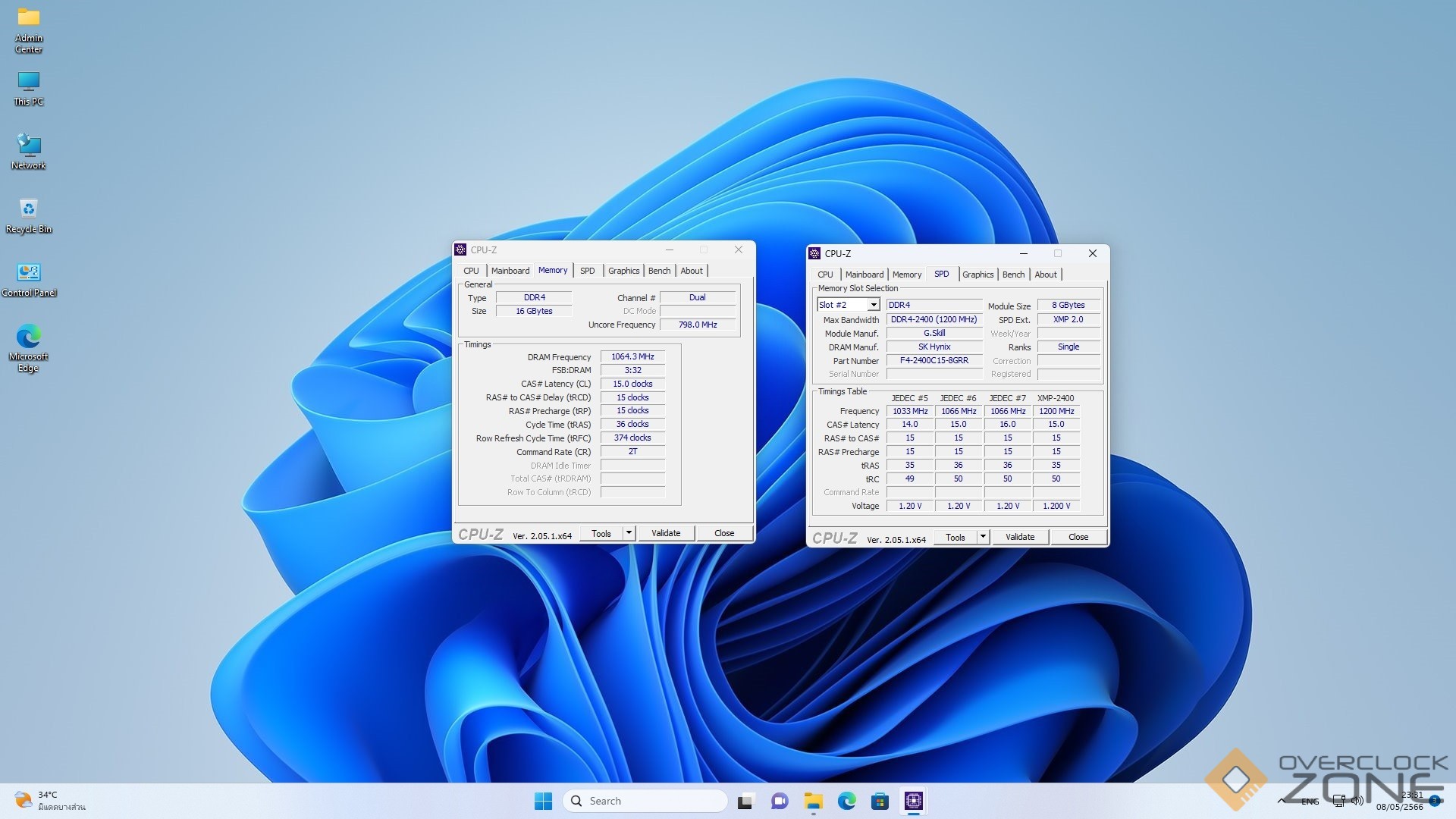Open Control Panel desktop icon
This screenshot has width=1456, height=819.
click(x=29, y=278)
